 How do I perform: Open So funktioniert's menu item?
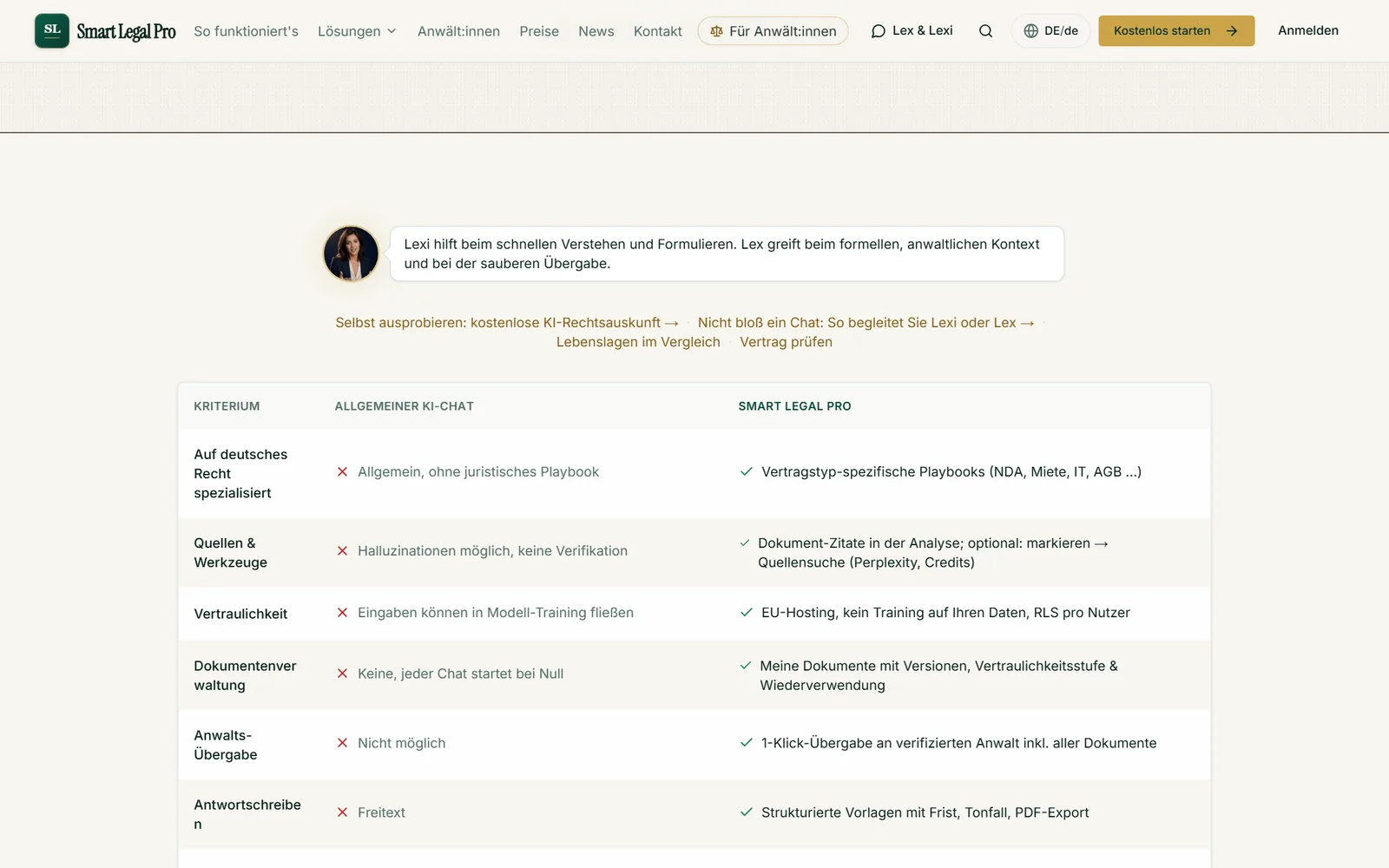246,31
